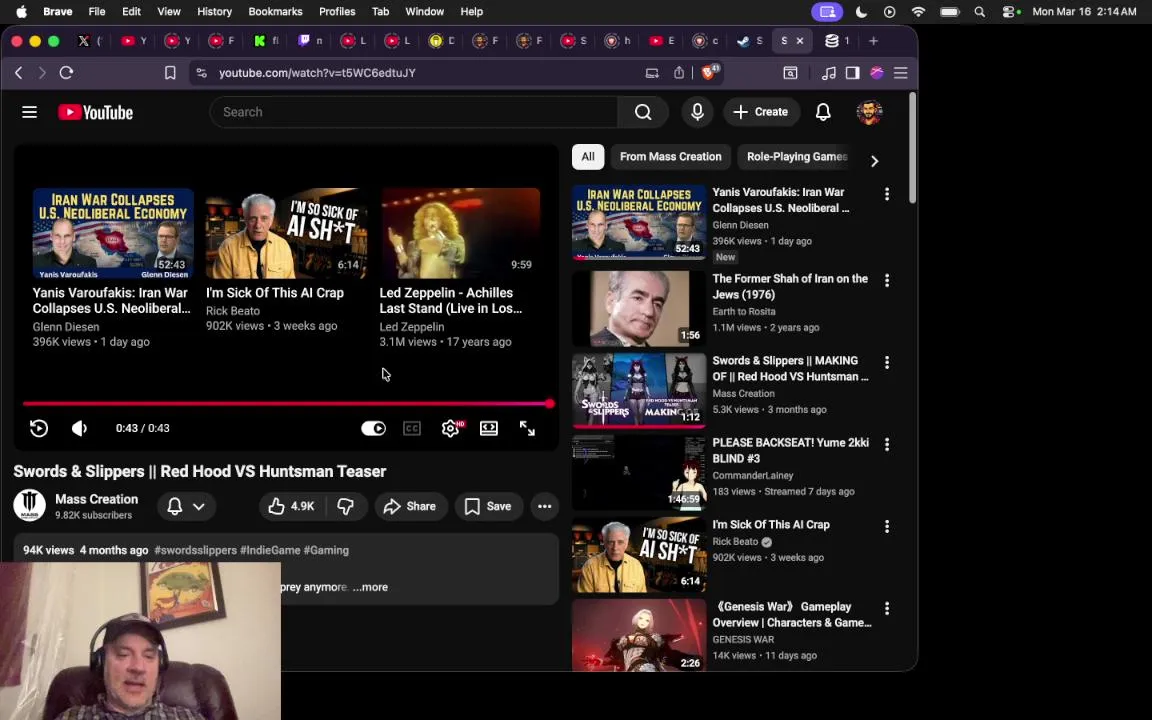Open options for Yanis Varoufakis sidebar video
This screenshot has width=1152, height=720.
pos(887,194)
